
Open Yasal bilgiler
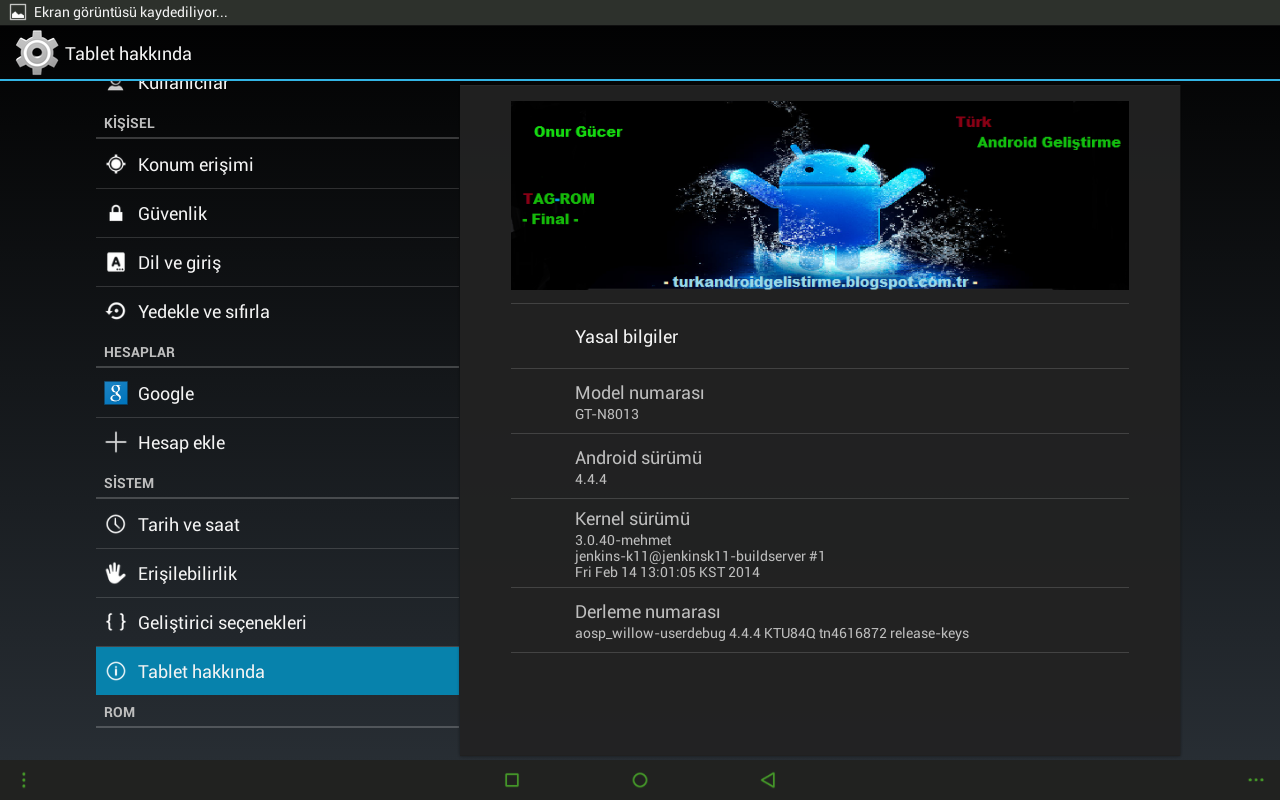click(x=820, y=336)
